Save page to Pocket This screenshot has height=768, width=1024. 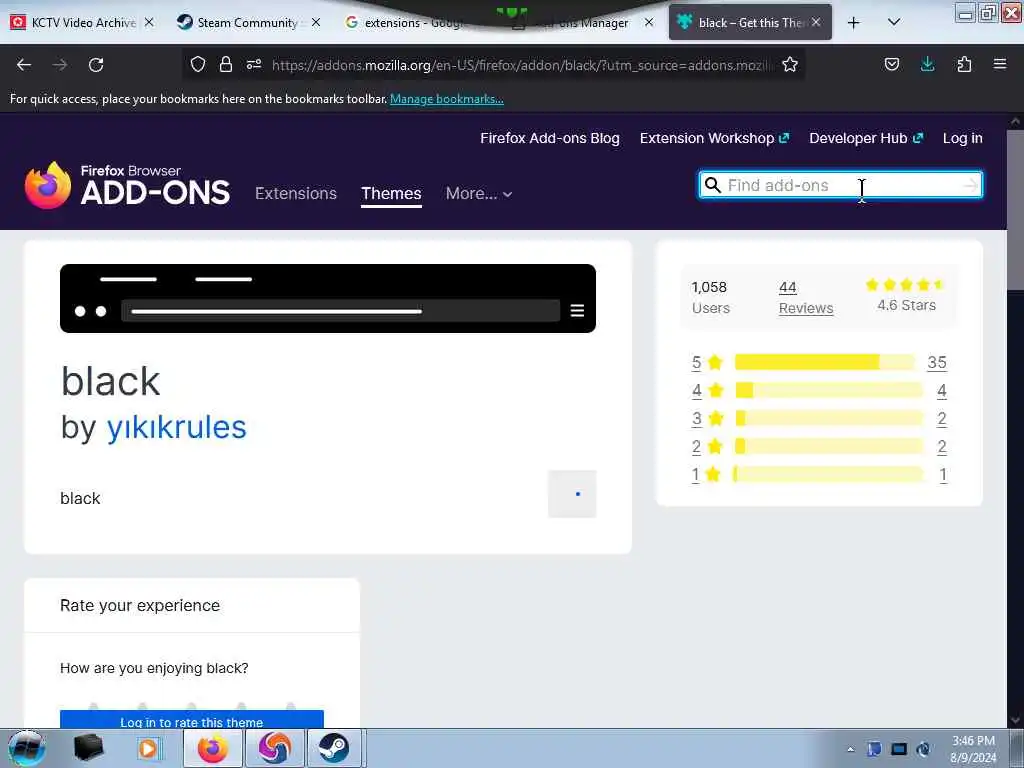pyautogui.click(x=891, y=64)
